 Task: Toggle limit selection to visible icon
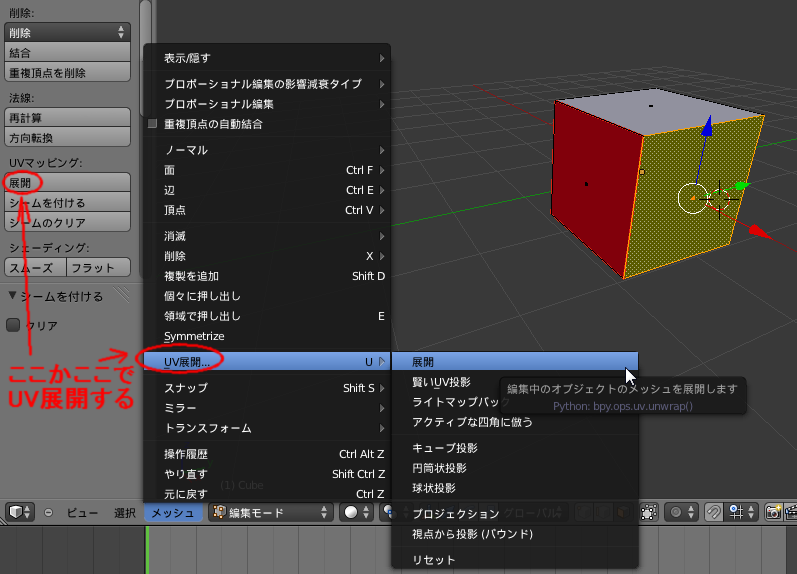click(649, 512)
